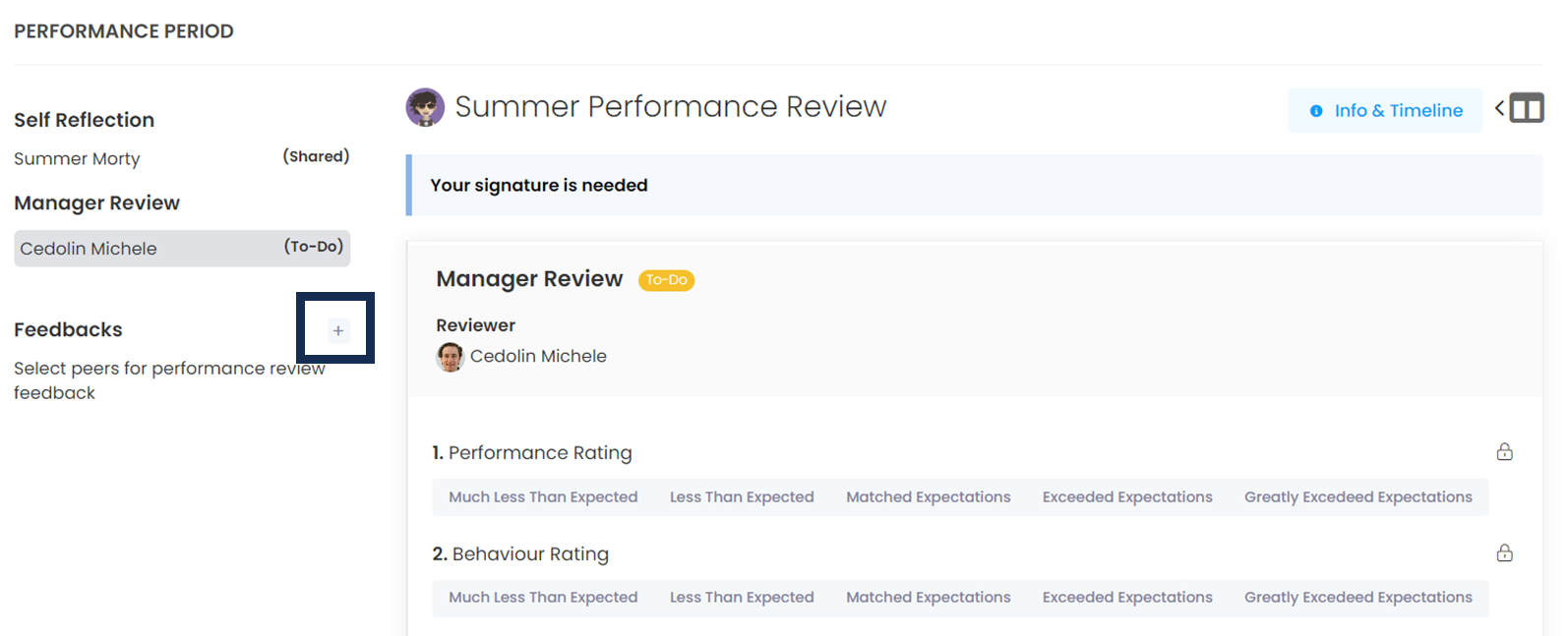This screenshot has width=1568, height=636.
Task: Pick Greatly Exceeded Expectations for Performance Rating
Action: click(x=1357, y=497)
